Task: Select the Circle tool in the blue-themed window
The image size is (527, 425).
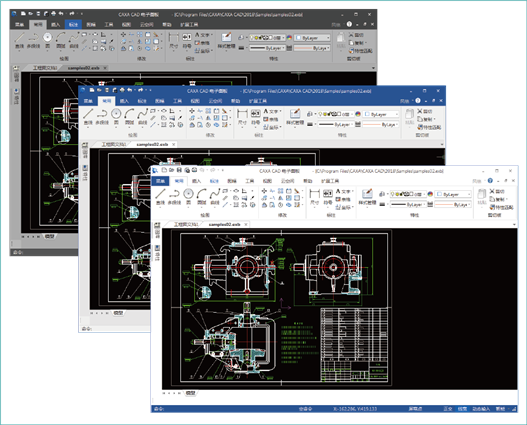Action: [x=116, y=117]
